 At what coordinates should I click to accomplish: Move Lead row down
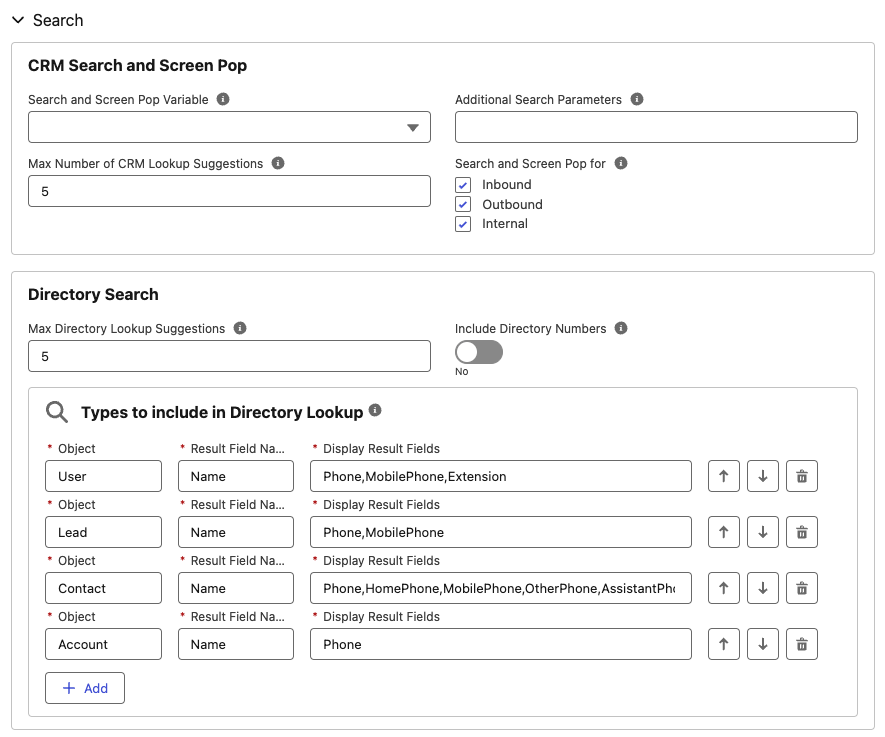click(x=763, y=532)
